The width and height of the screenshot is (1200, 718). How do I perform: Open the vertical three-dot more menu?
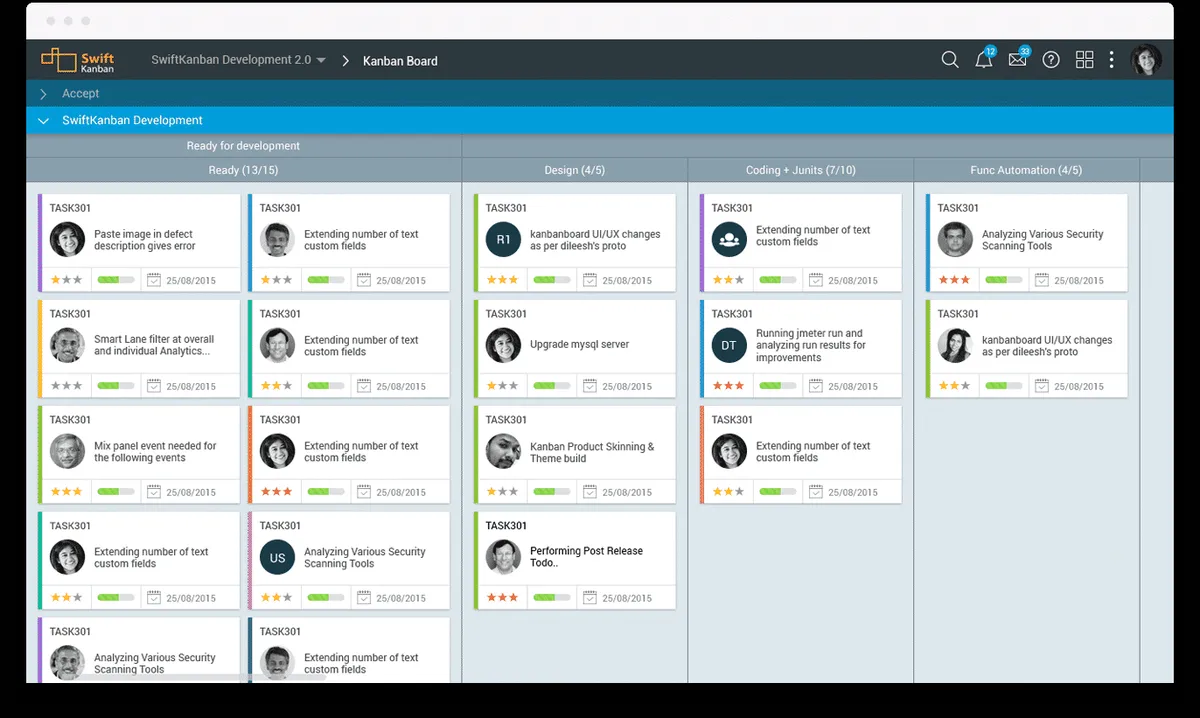(x=1111, y=60)
